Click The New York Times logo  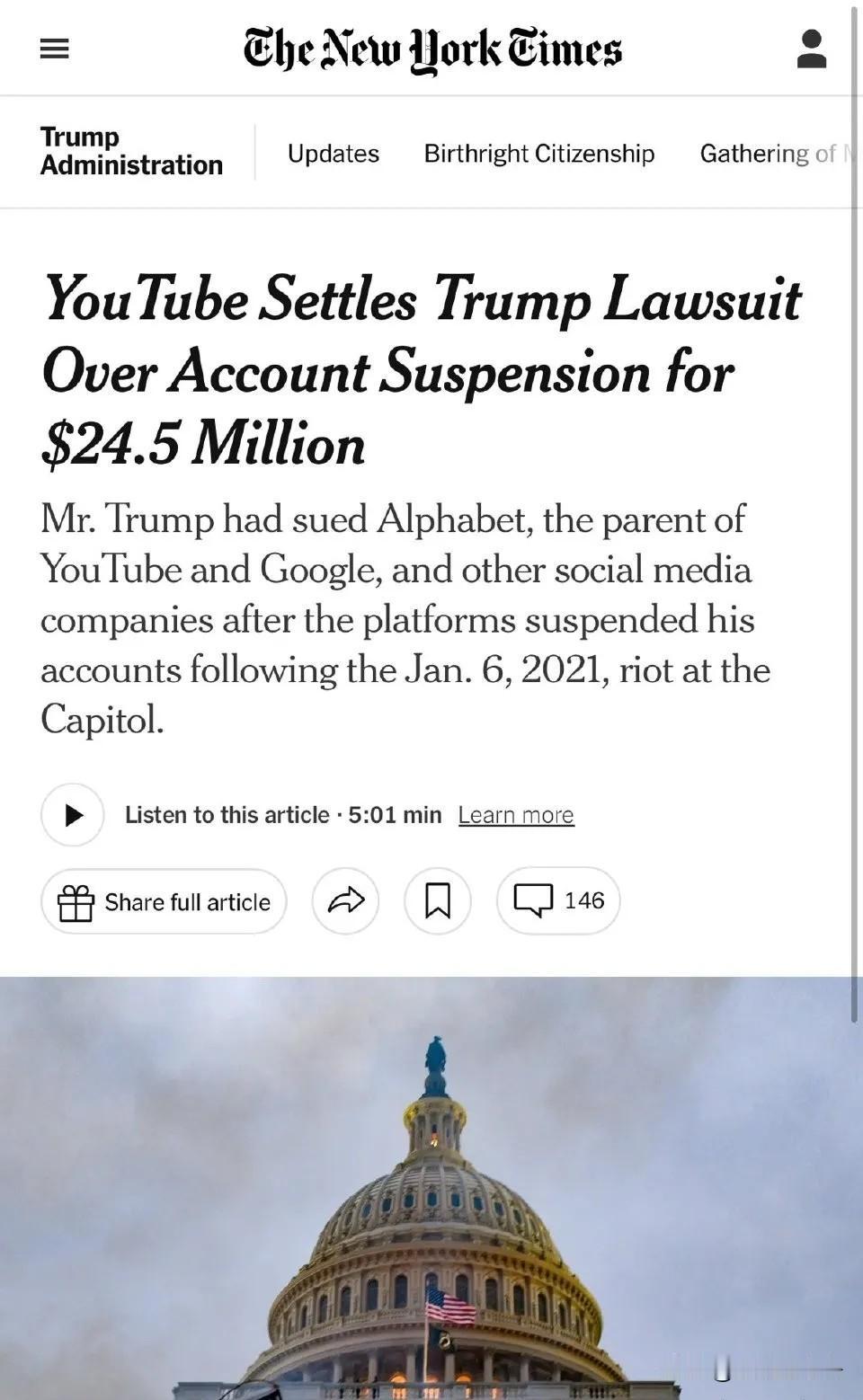point(432,49)
